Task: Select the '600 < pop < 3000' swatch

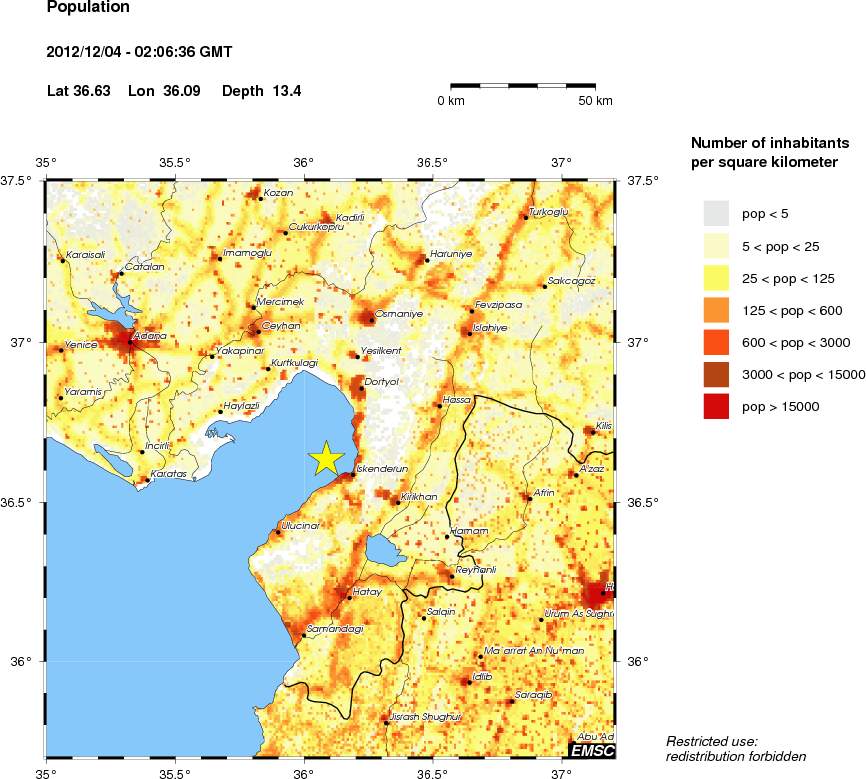Action: point(716,342)
